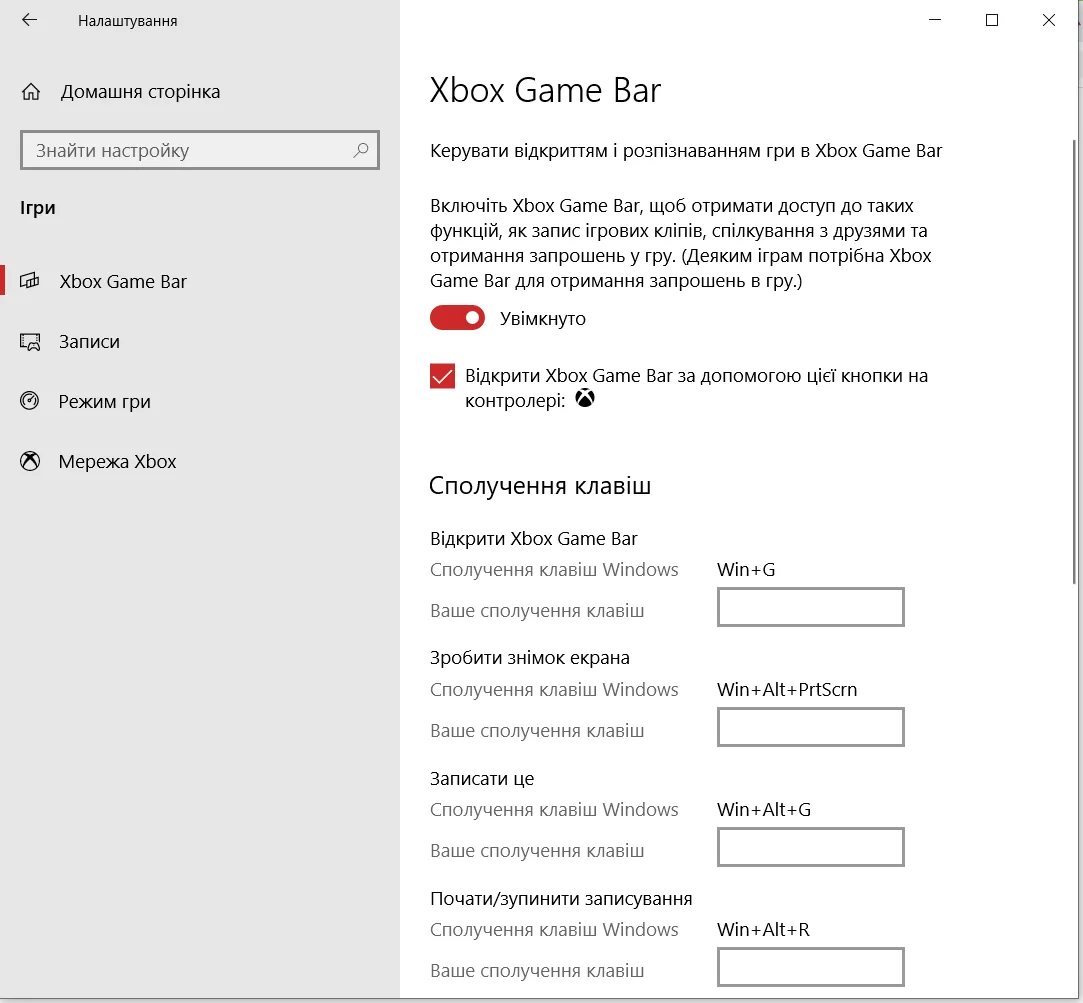Click the back arrow icon
This screenshot has height=1003, width=1083.
[29, 20]
